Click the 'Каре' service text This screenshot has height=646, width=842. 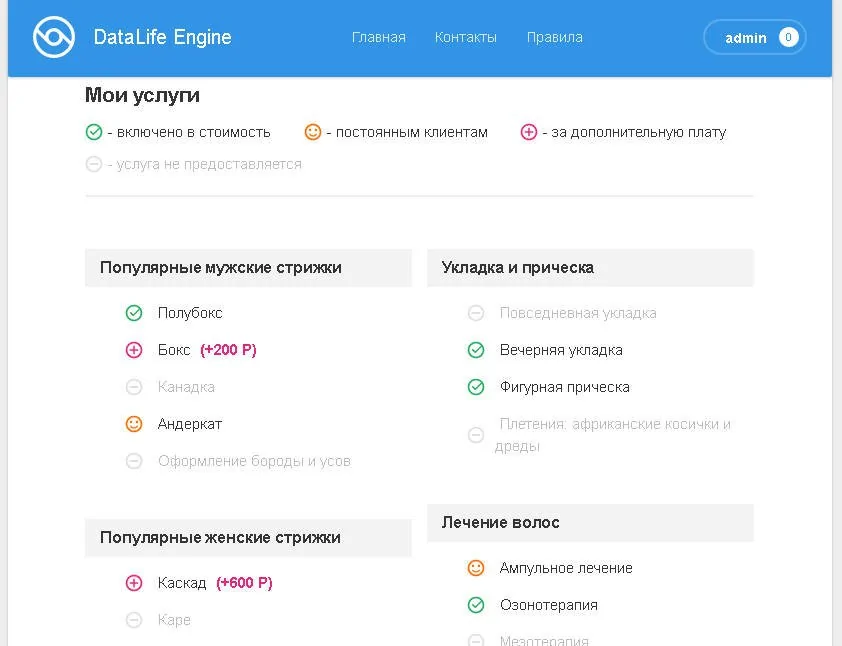point(174,620)
